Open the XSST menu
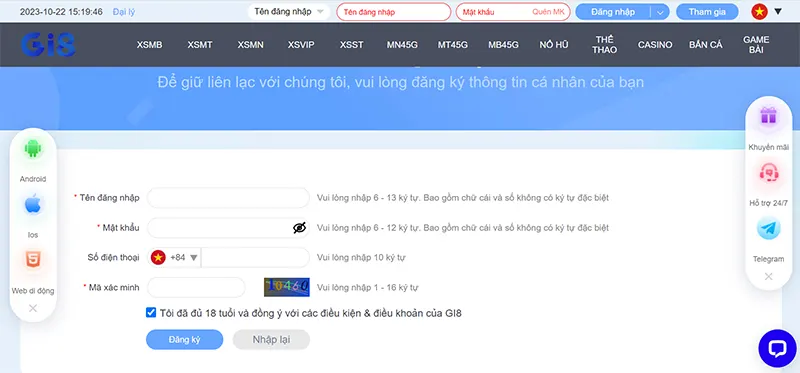 coord(352,45)
